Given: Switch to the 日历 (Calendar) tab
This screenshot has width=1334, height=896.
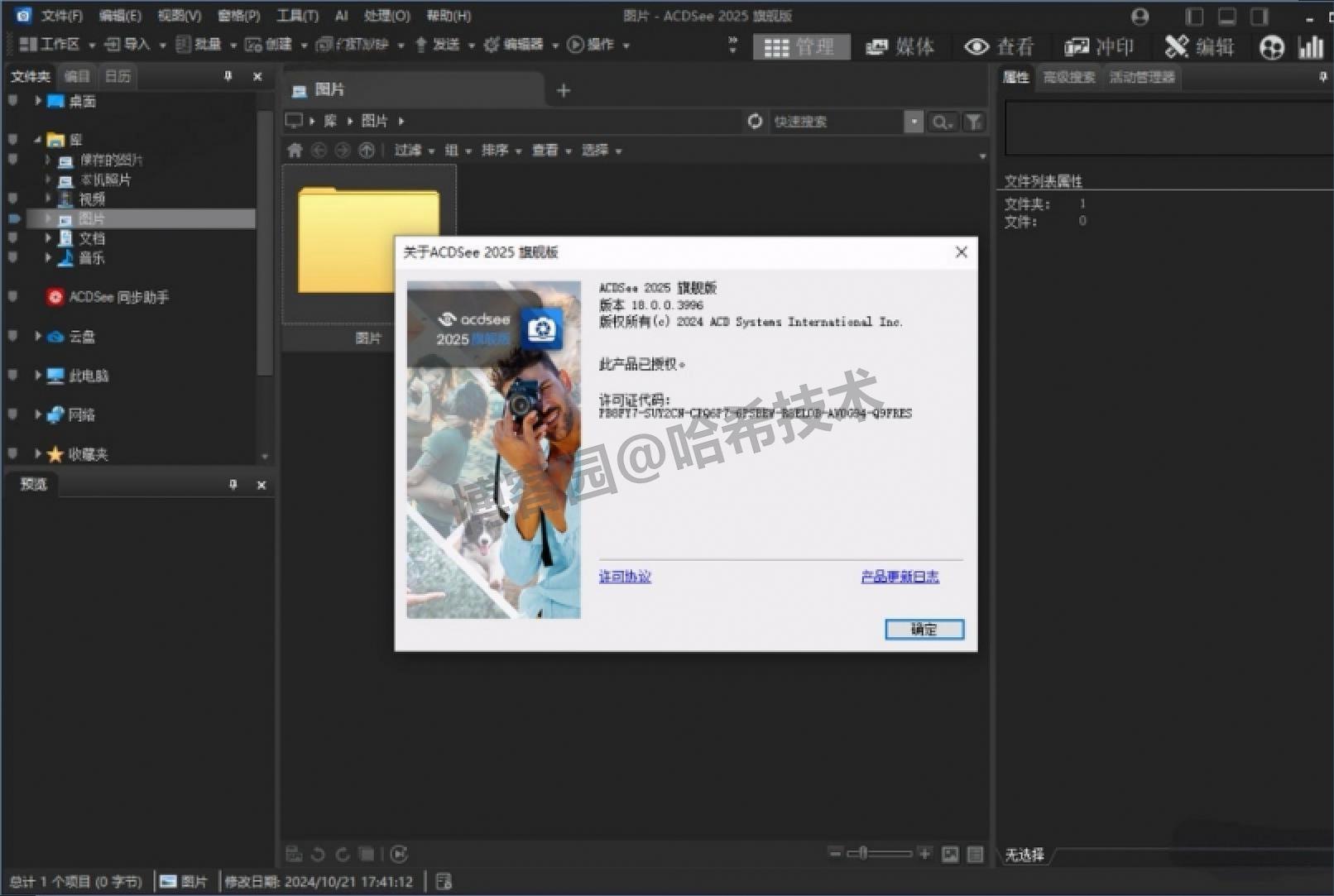Looking at the screenshot, I should [117, 77].
